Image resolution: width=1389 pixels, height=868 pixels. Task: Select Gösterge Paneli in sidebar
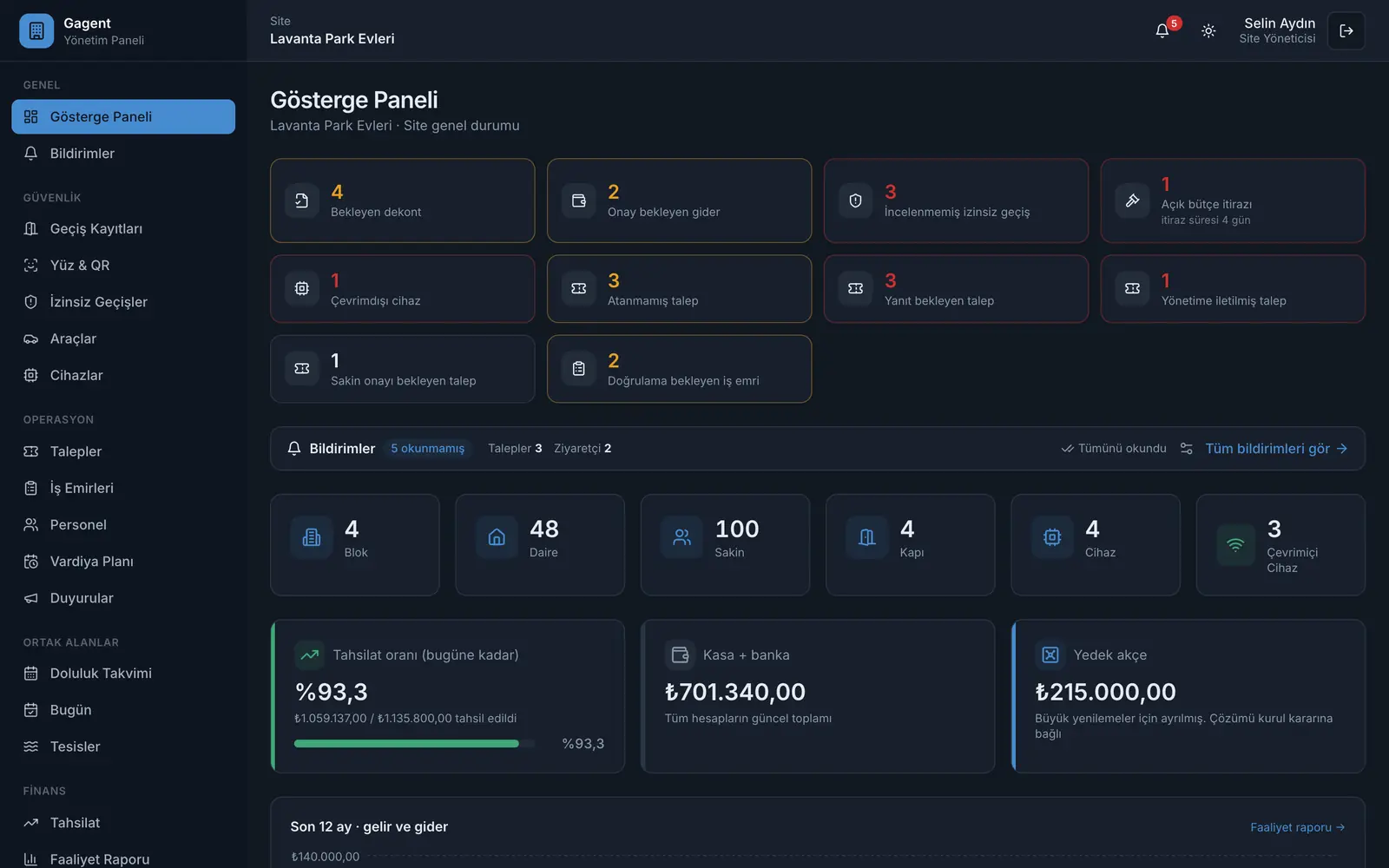point(123,116)
